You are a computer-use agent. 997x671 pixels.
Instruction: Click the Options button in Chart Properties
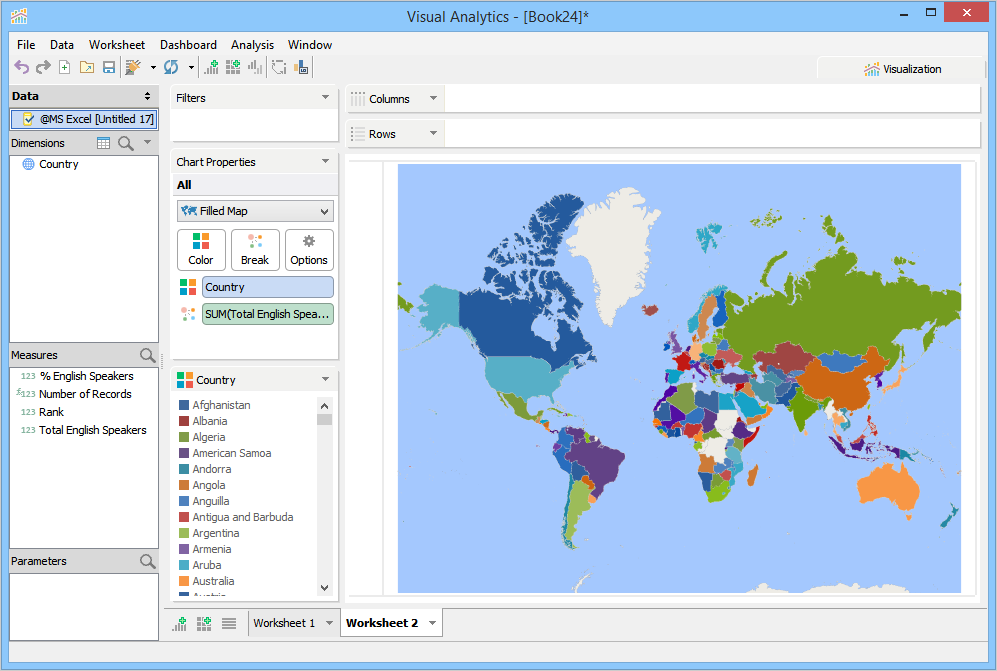click(309, 250)
